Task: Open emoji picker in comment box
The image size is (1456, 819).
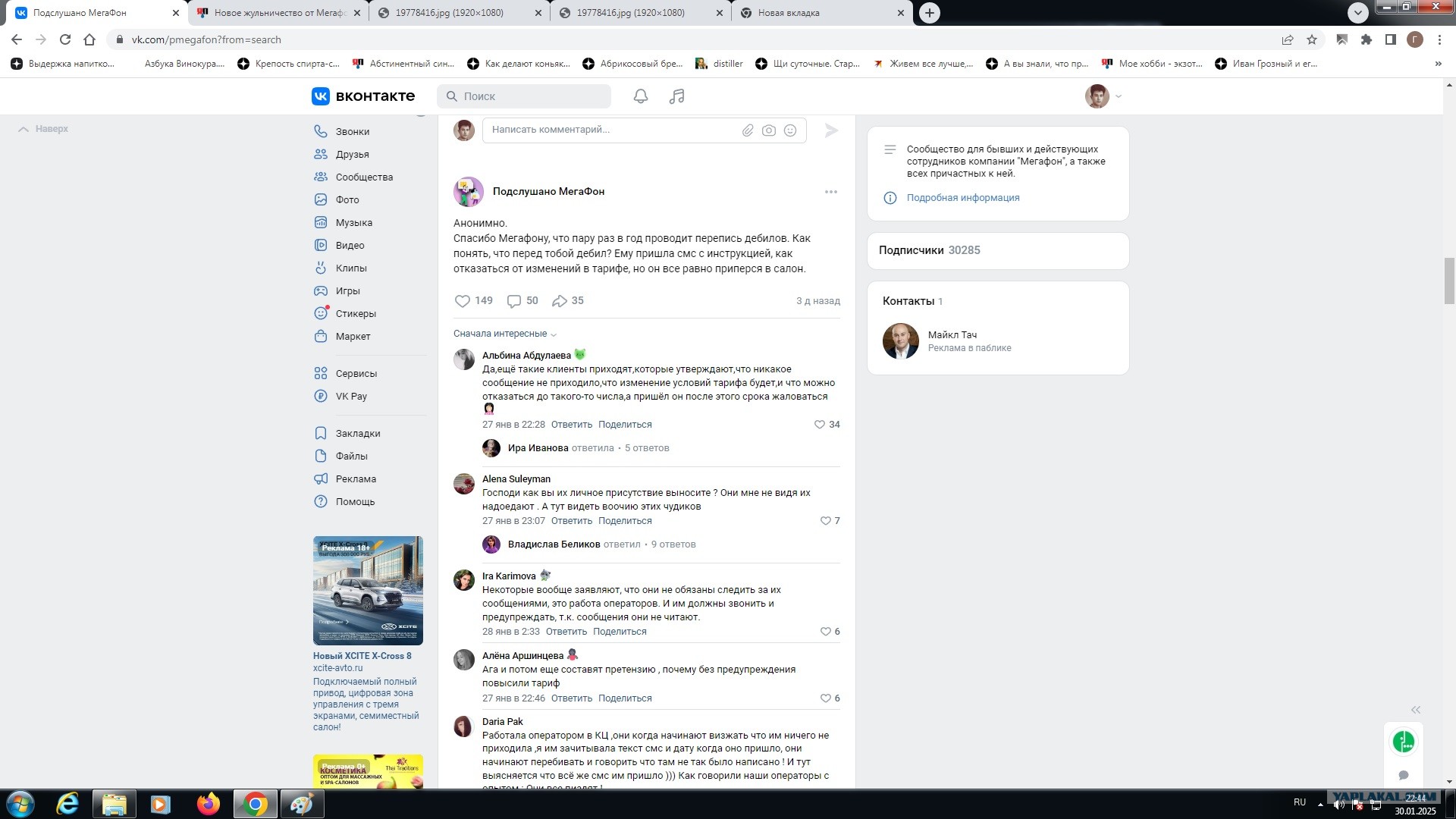Action: [790, 130]
